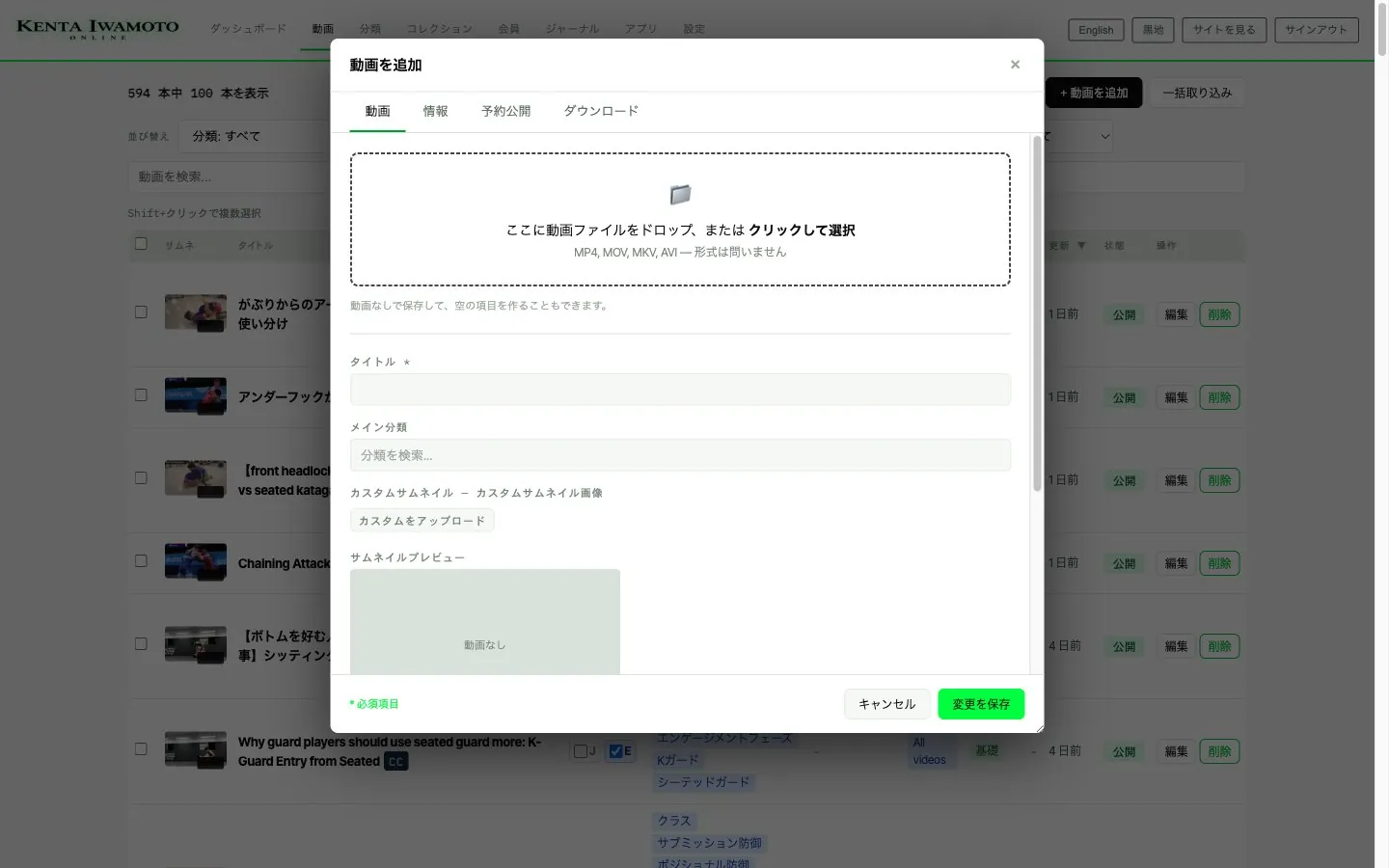This screenshot has height=868, width=1389.
Task: Click the 変更を保存 button
Action: pyautogui.click(x=981, y=704)
